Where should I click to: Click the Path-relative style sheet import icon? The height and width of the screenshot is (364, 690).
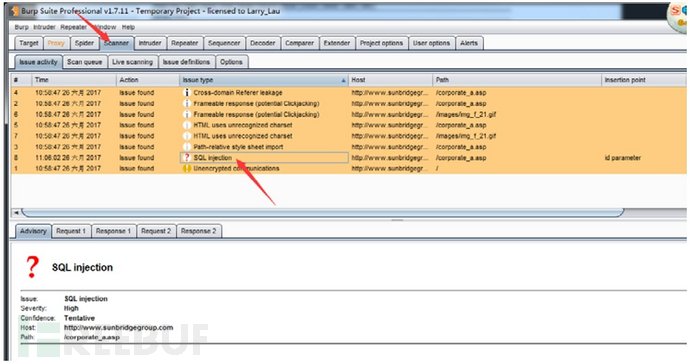pos(187,147)
